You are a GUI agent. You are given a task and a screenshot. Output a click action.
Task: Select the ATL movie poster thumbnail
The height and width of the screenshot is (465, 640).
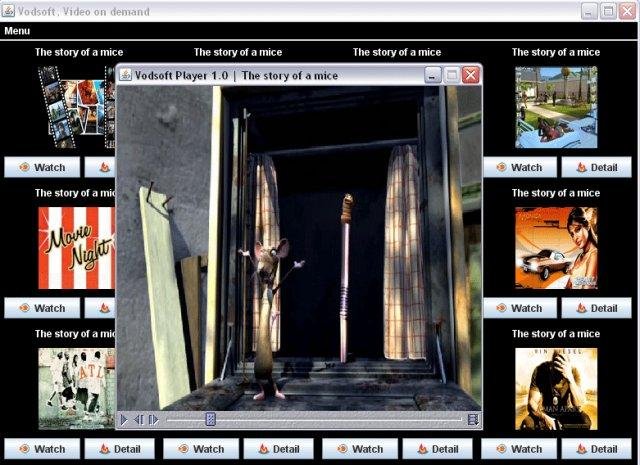click(x=77, y=389)
